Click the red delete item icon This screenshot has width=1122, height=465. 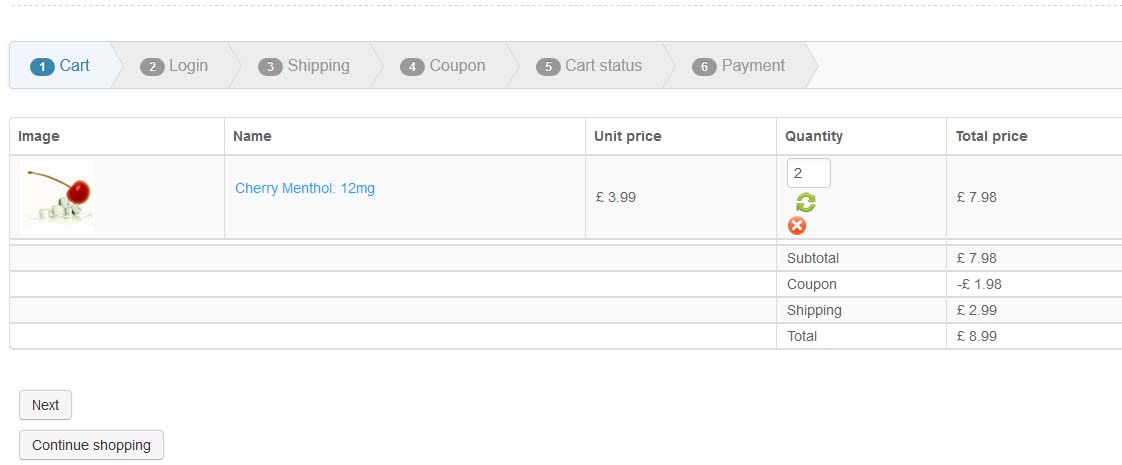click(x=797, y=226)
